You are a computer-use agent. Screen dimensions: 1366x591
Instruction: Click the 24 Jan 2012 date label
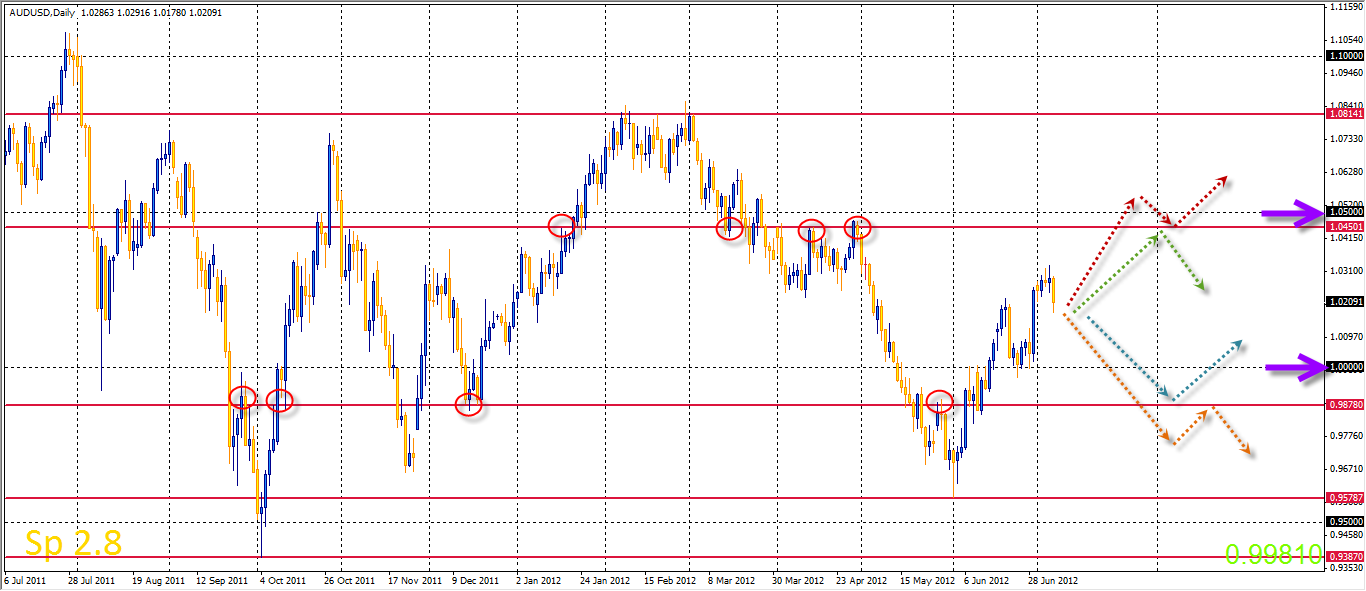coord(605,580)
